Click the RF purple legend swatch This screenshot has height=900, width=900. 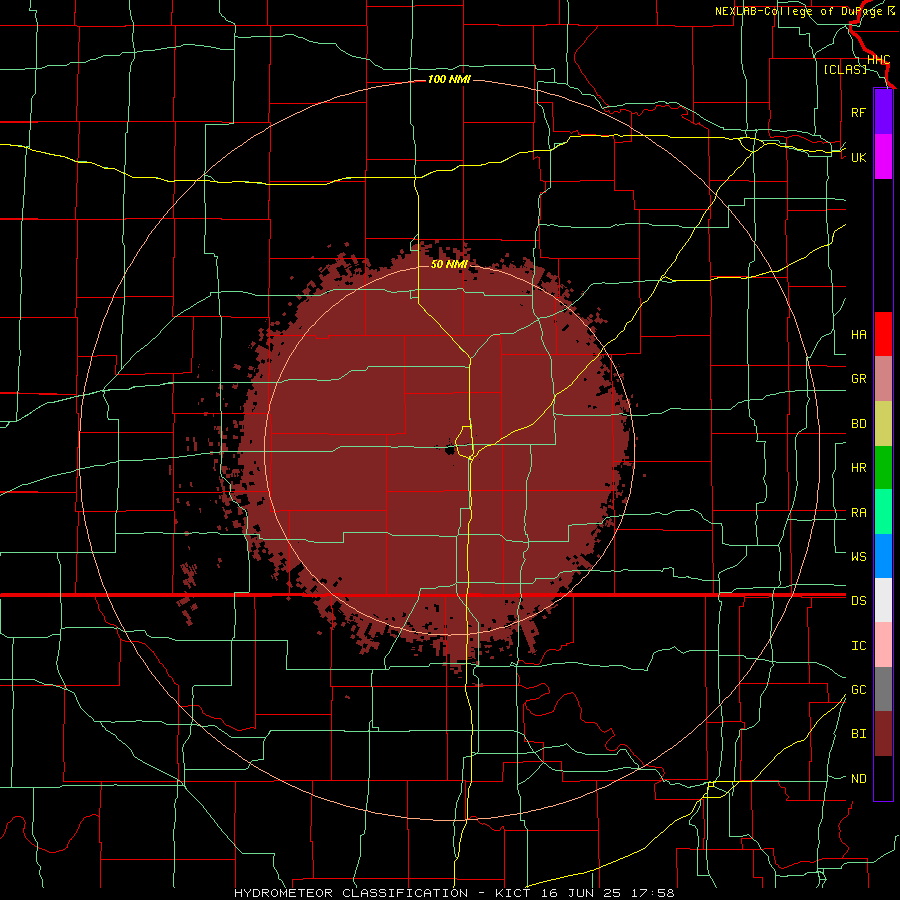[883, 112]
